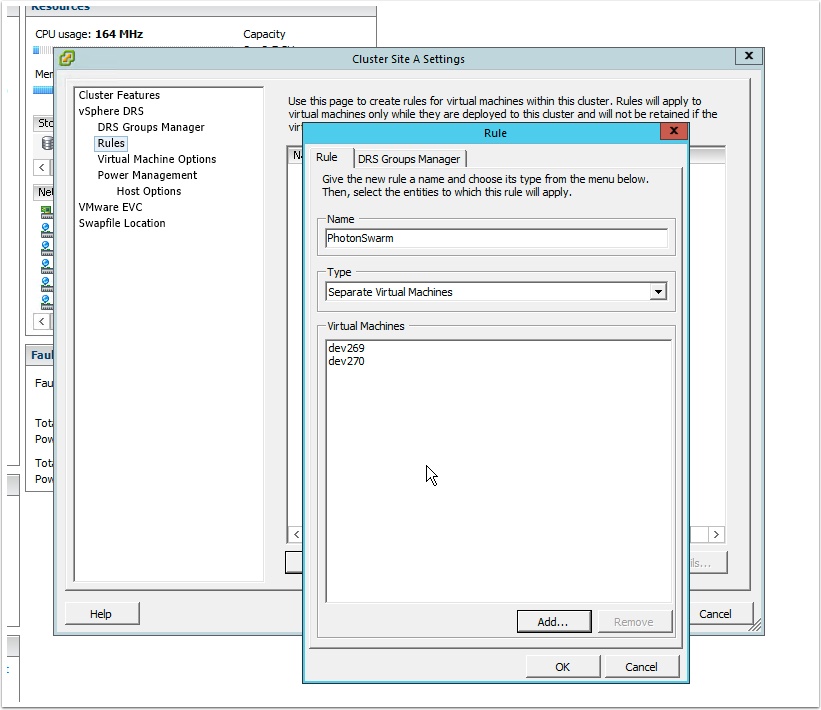Select dev269 in Virtual Machines list
The height and width of the screenshot is (710, 821).
pyautogui.click(x=346, y=348)
